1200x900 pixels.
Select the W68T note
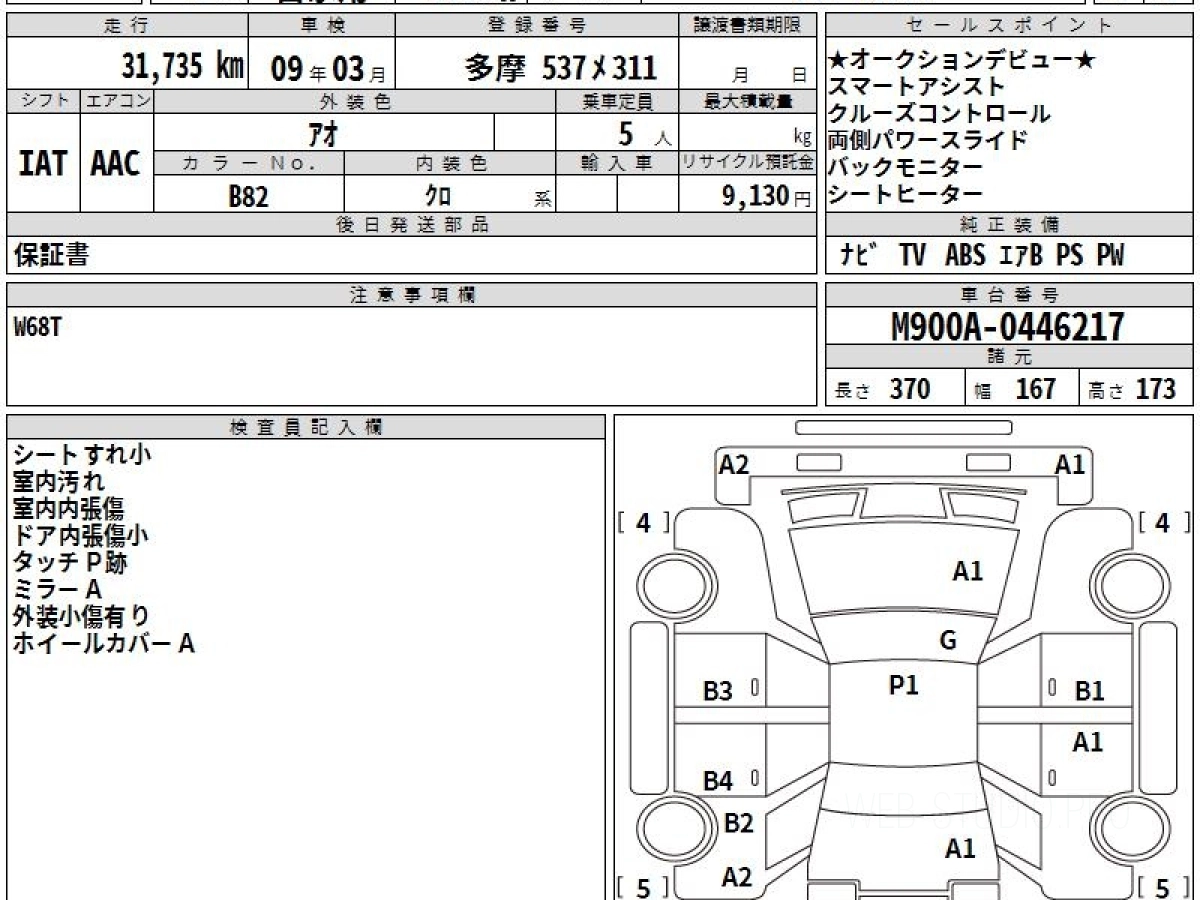click(x=37, y=327)
